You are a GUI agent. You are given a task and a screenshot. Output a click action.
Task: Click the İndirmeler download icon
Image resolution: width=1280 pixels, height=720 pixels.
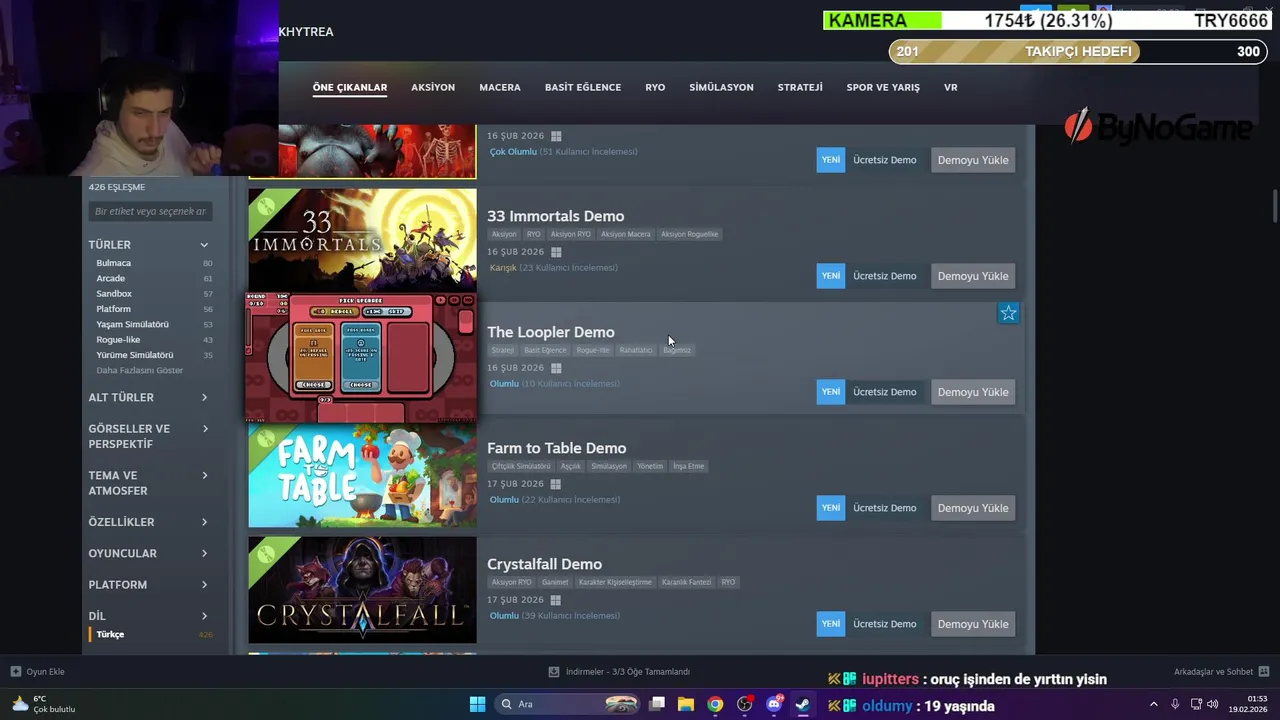pos(554,671)
